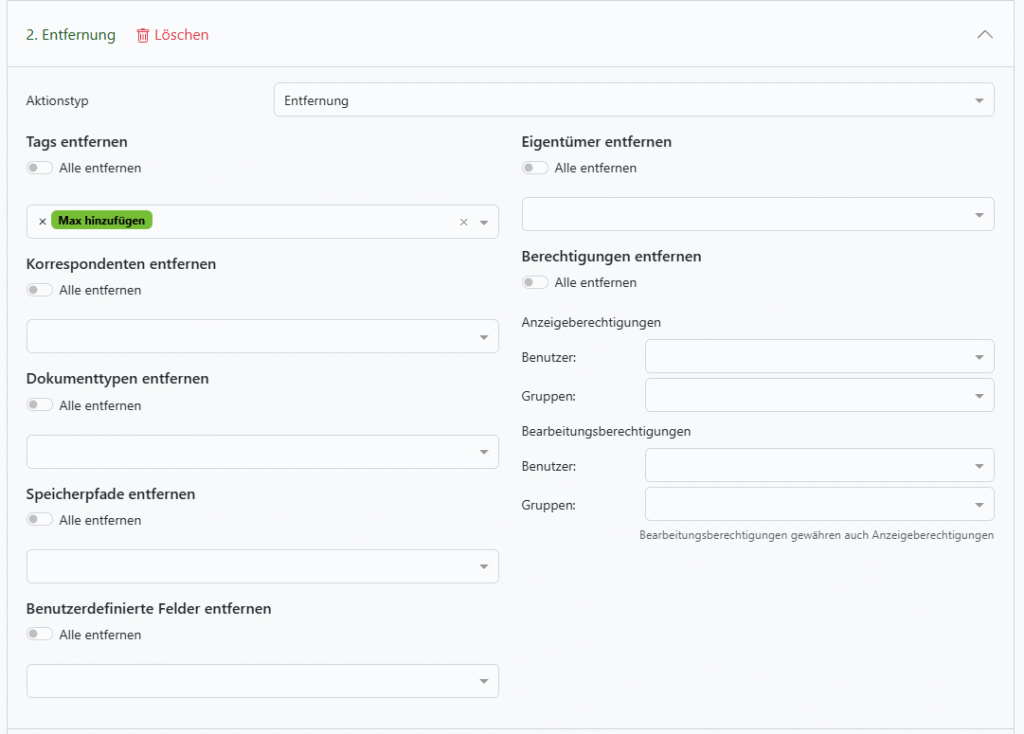Click the Speicherpfade entfernen input field

[x=250, y=566]
